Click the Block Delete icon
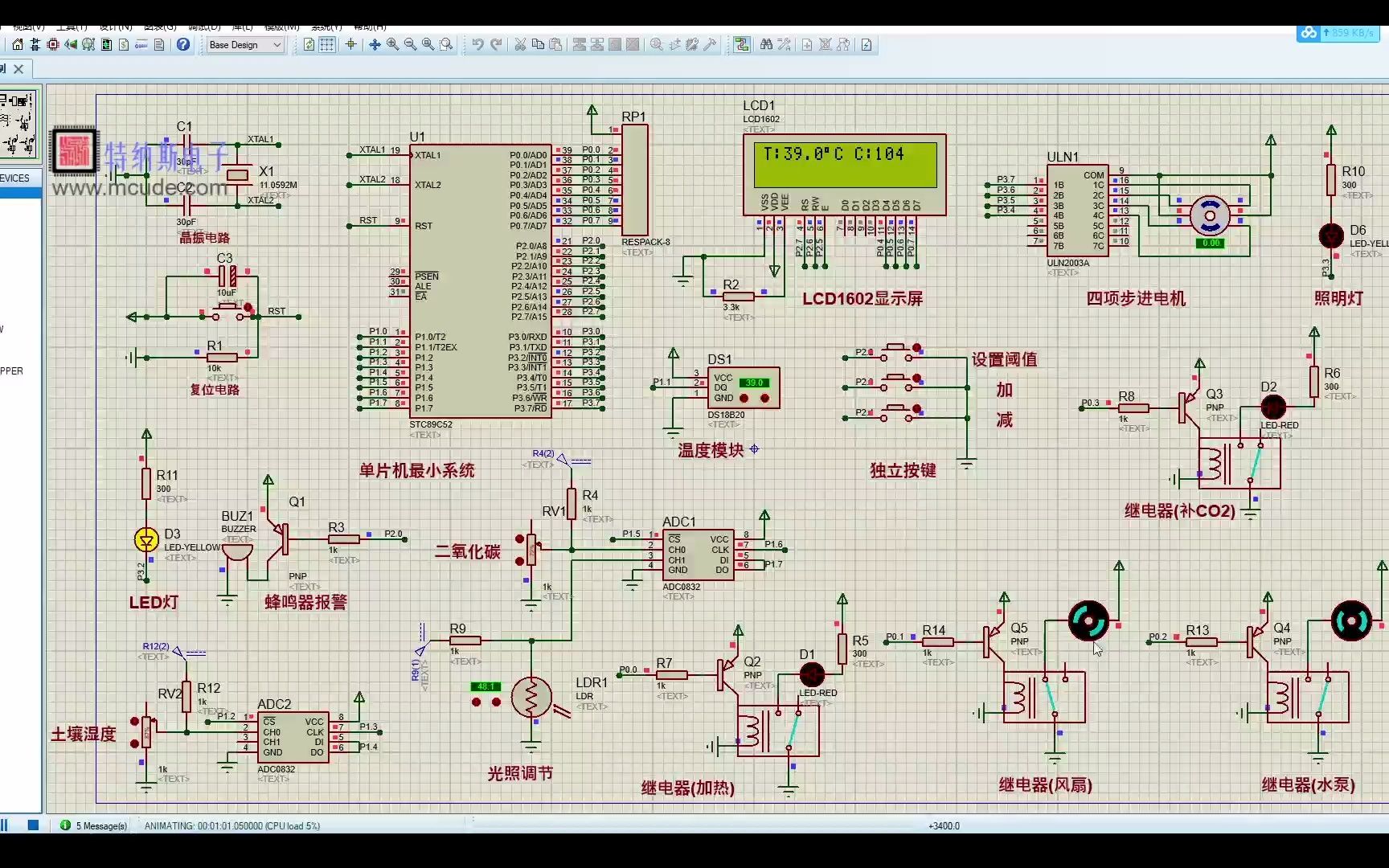This screenshot has height=868, width=1389. click(633, 45)
